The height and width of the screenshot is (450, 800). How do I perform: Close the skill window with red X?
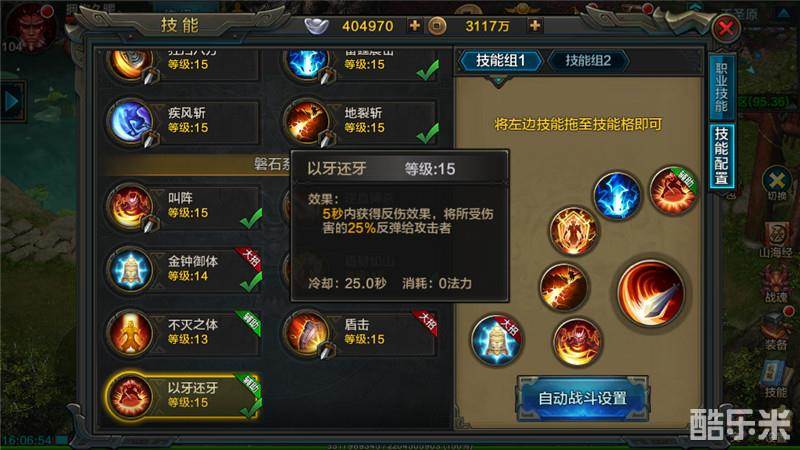726,28
